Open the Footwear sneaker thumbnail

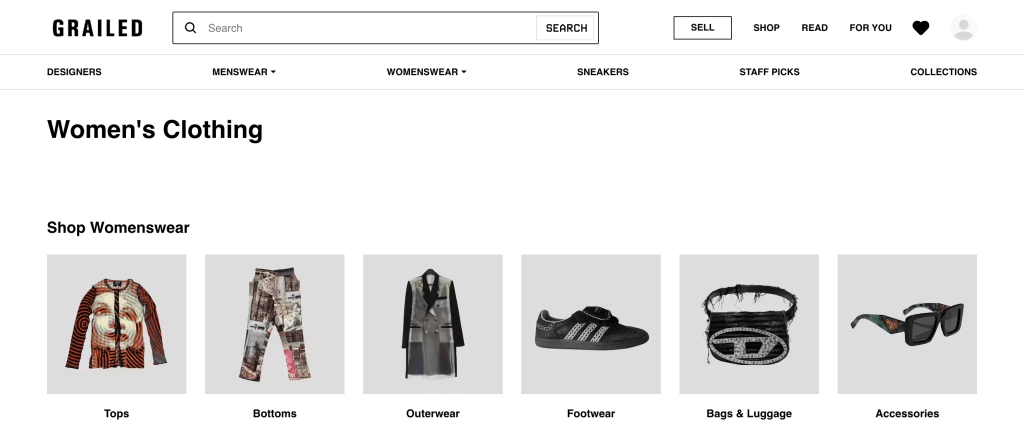pyautogui.click(x=590, y=324)
